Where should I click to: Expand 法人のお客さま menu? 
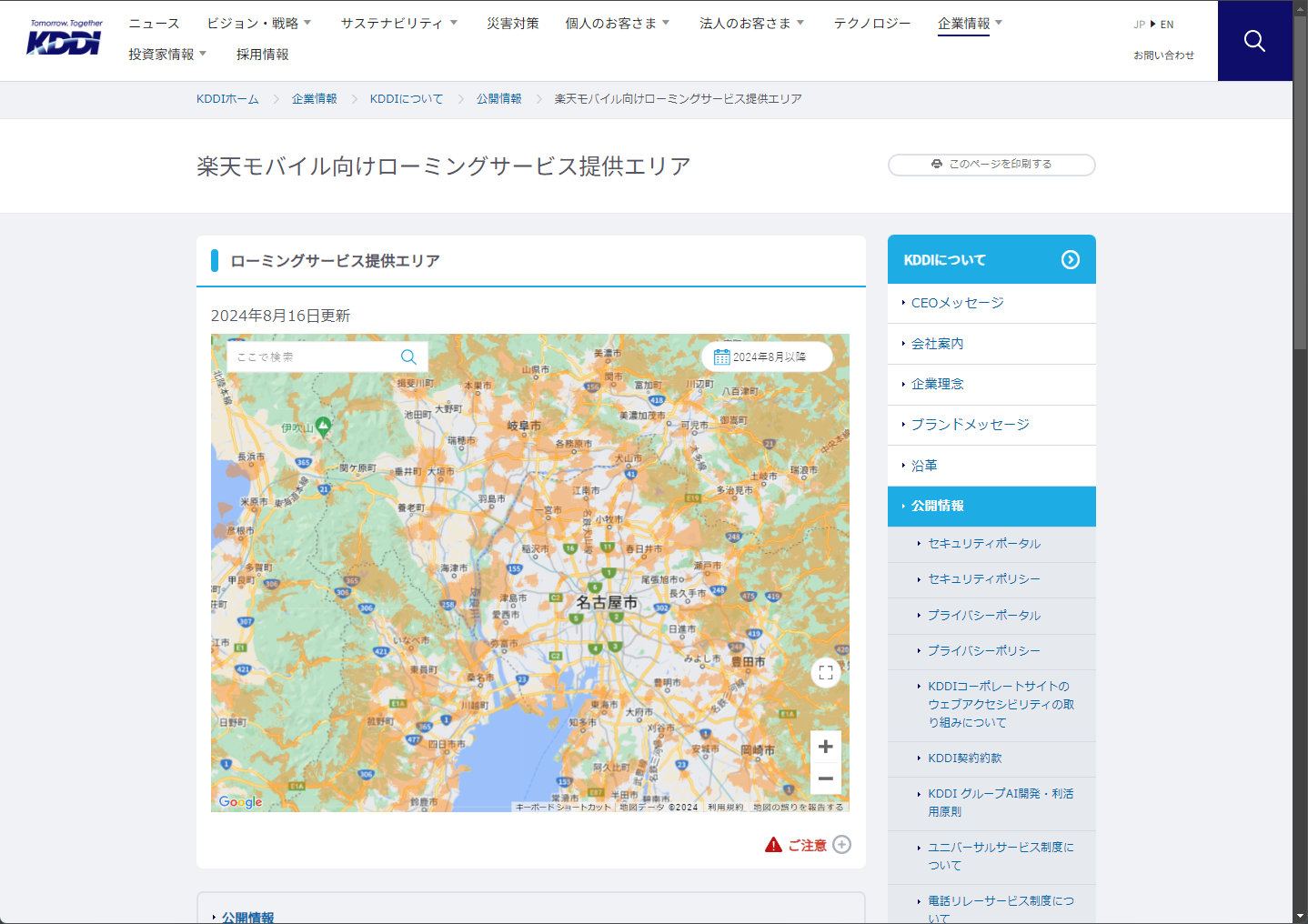pyautogui.click(x=752, y=24)
